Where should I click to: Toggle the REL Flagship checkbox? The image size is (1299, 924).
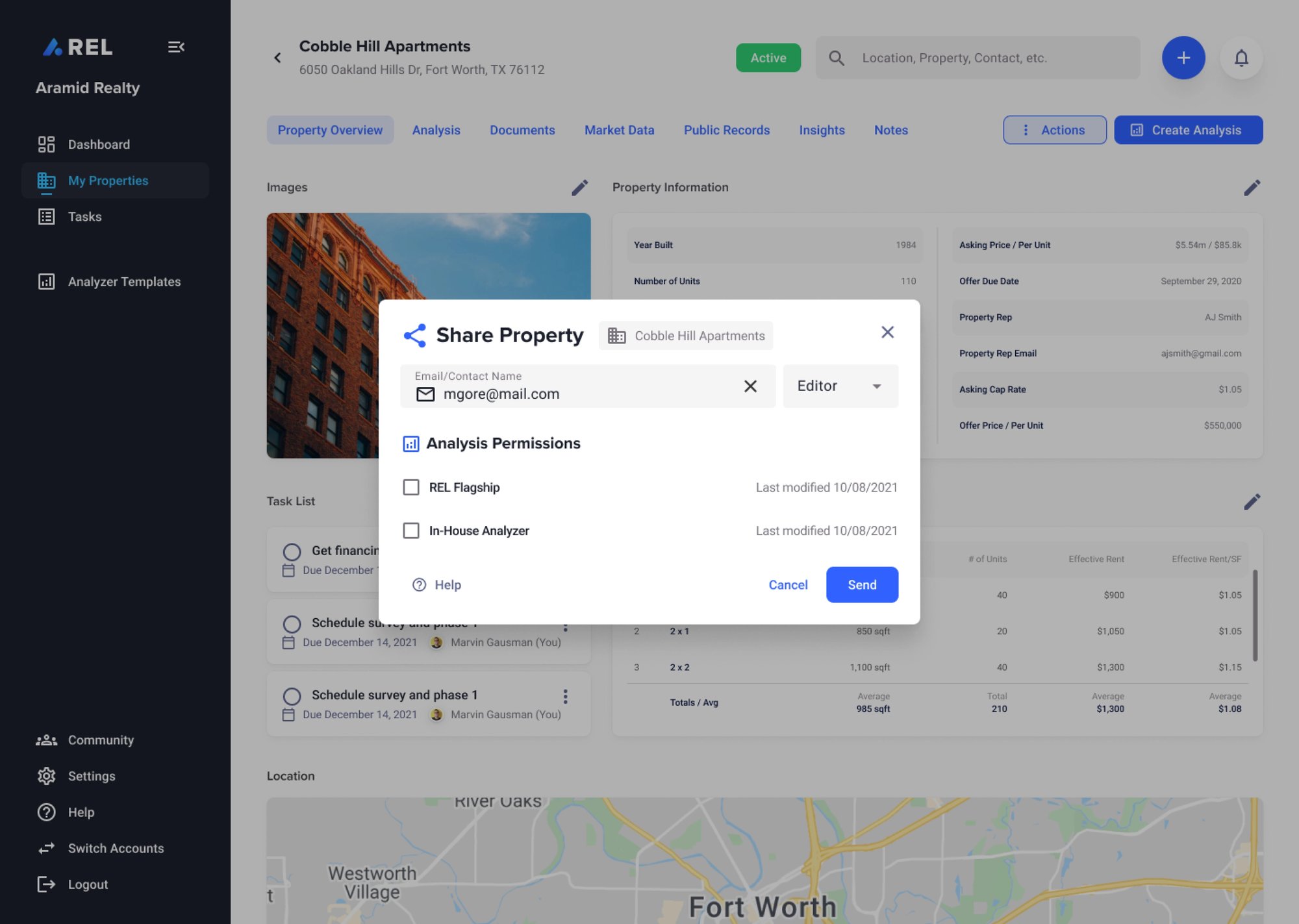(411, 487)
